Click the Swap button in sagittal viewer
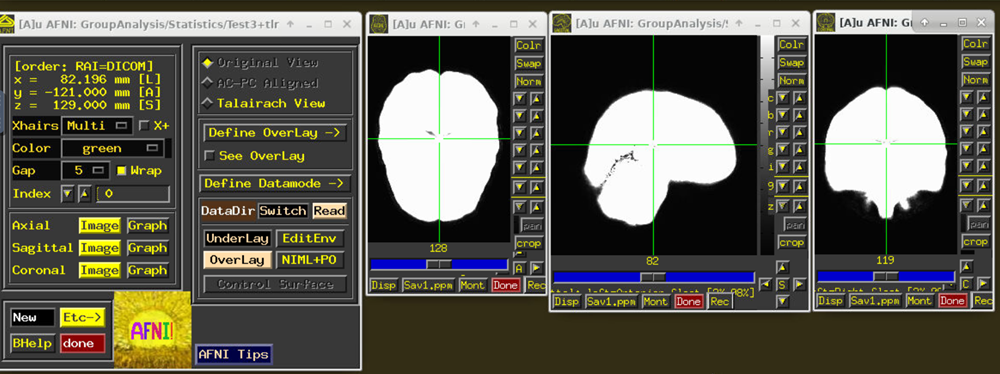 [x=791, y=63]
